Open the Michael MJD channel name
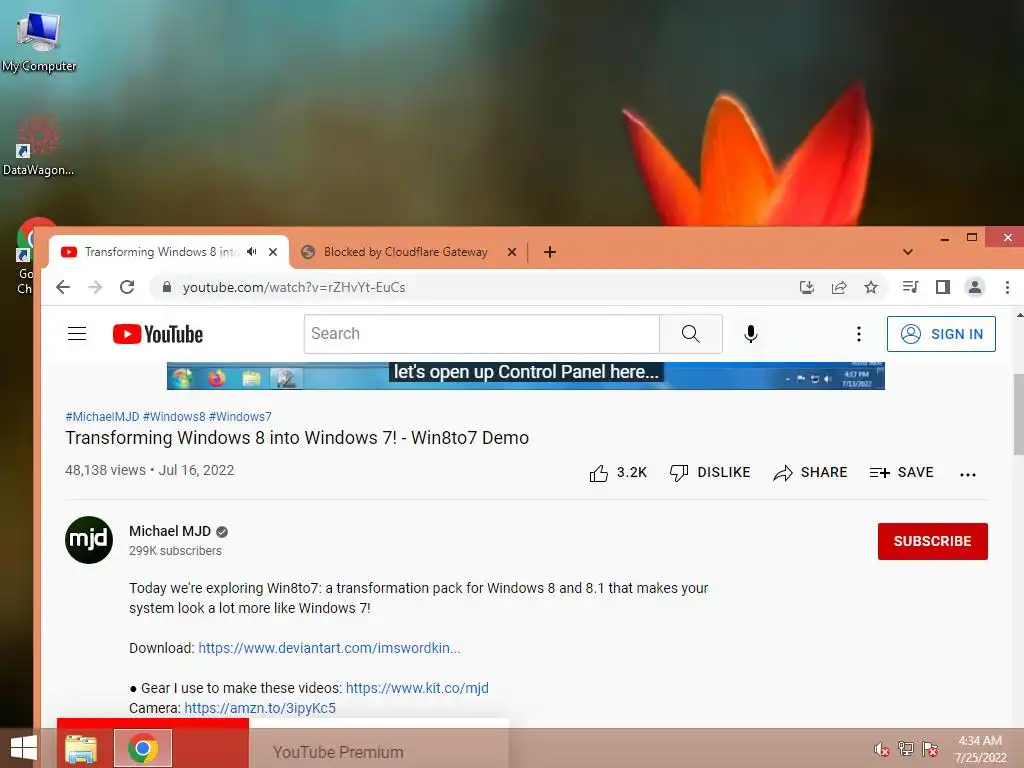 [x=170, y=531]
